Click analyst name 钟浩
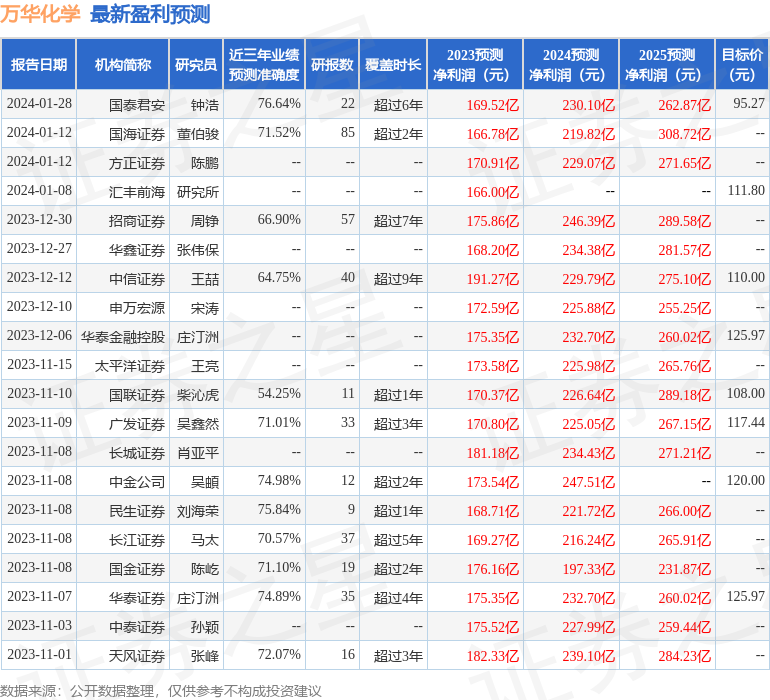Screen dimensions: 770x700 coord(205,105)
